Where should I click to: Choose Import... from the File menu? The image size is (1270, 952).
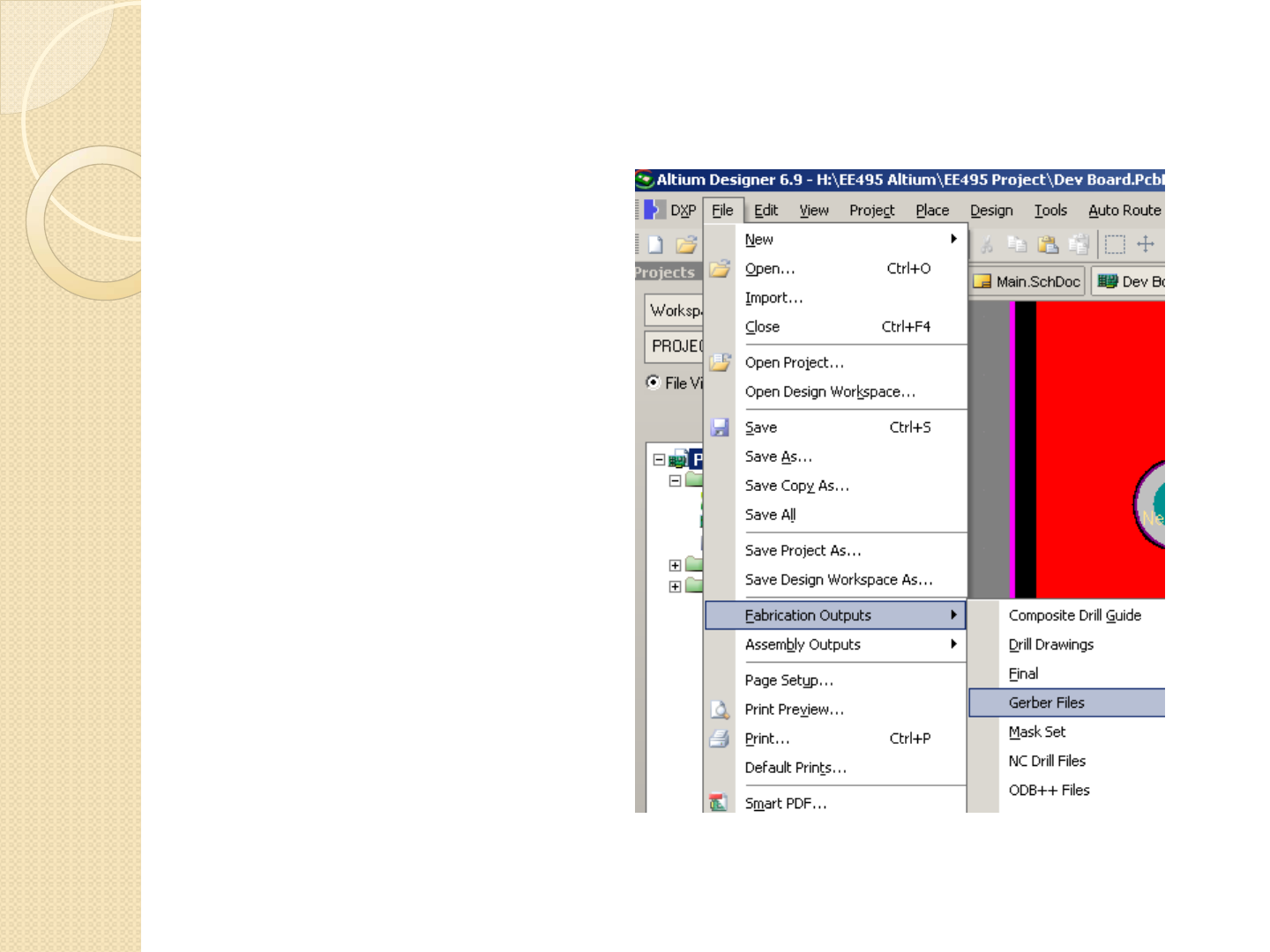[x=836, y=298]
